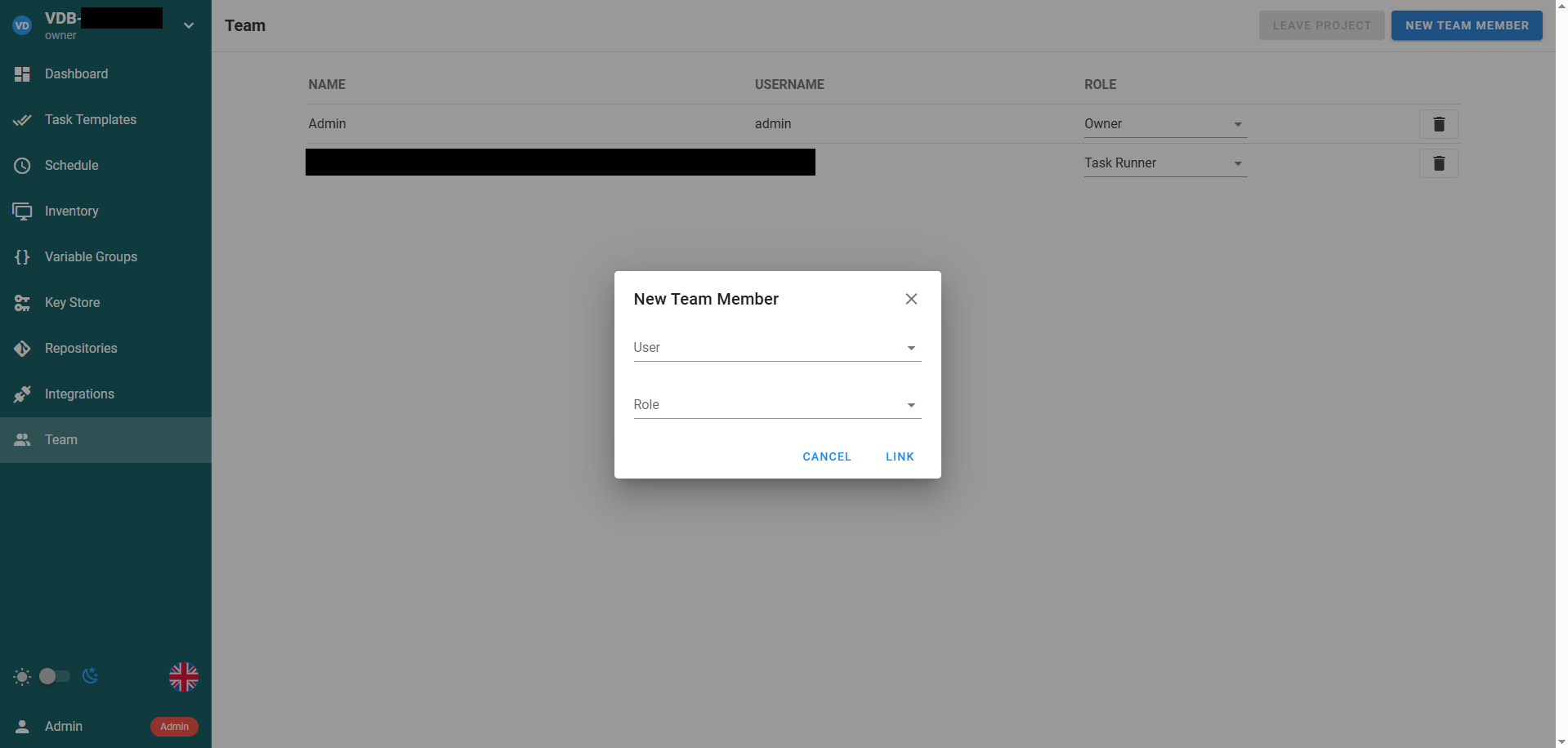1568x748 pixels.
Task: Open Task Templates from sidebar
Action: coord(90,120)
